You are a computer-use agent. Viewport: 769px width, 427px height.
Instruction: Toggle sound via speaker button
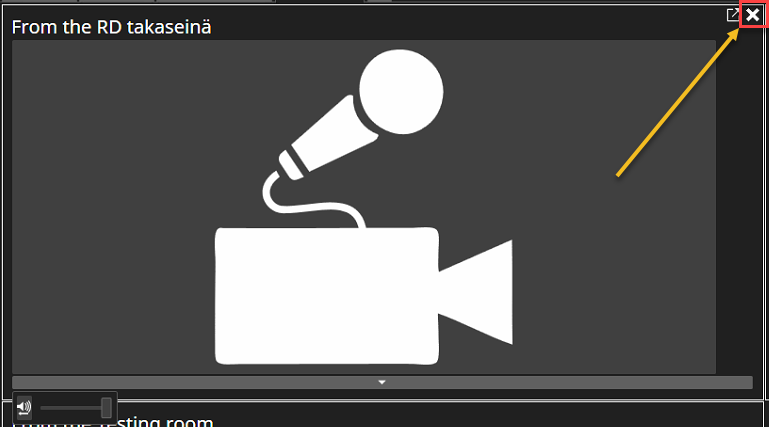point(24,407)
